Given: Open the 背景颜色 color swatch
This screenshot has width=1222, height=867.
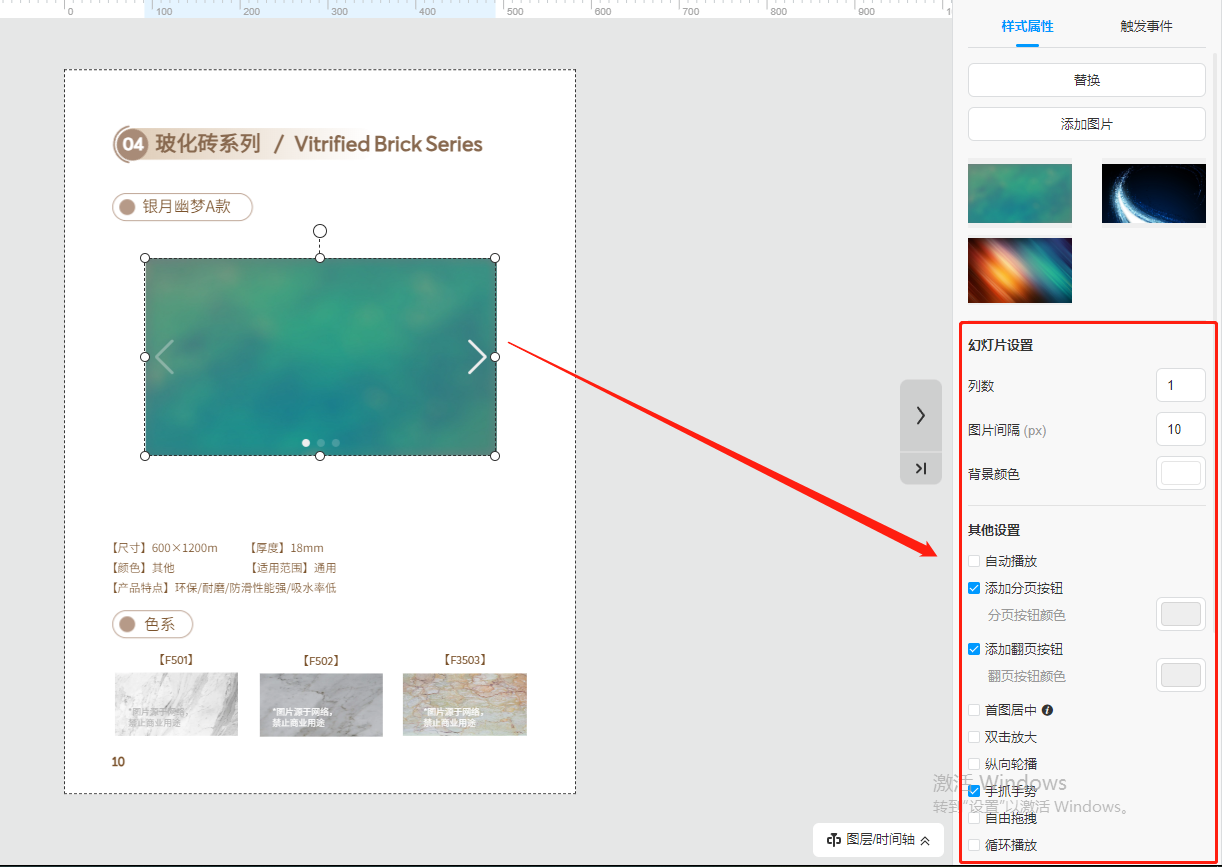Looking at the screenshot, I should (1180, 473).
